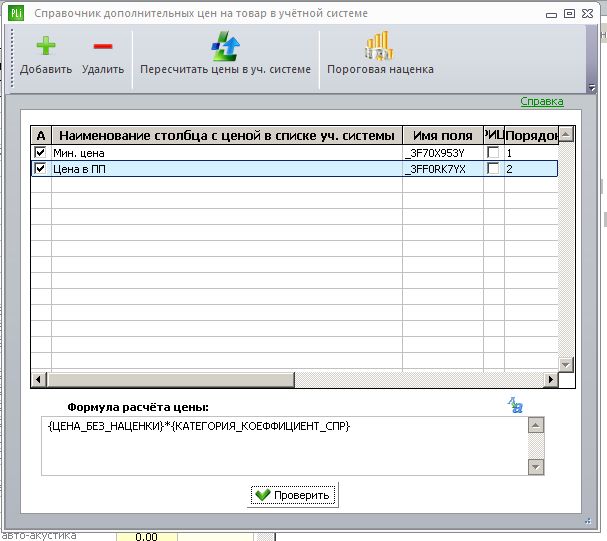Screen dimensions: 607x541
Task: Enable РИЦ checkbox in Цена в ПП row
Action: [493, 168]
